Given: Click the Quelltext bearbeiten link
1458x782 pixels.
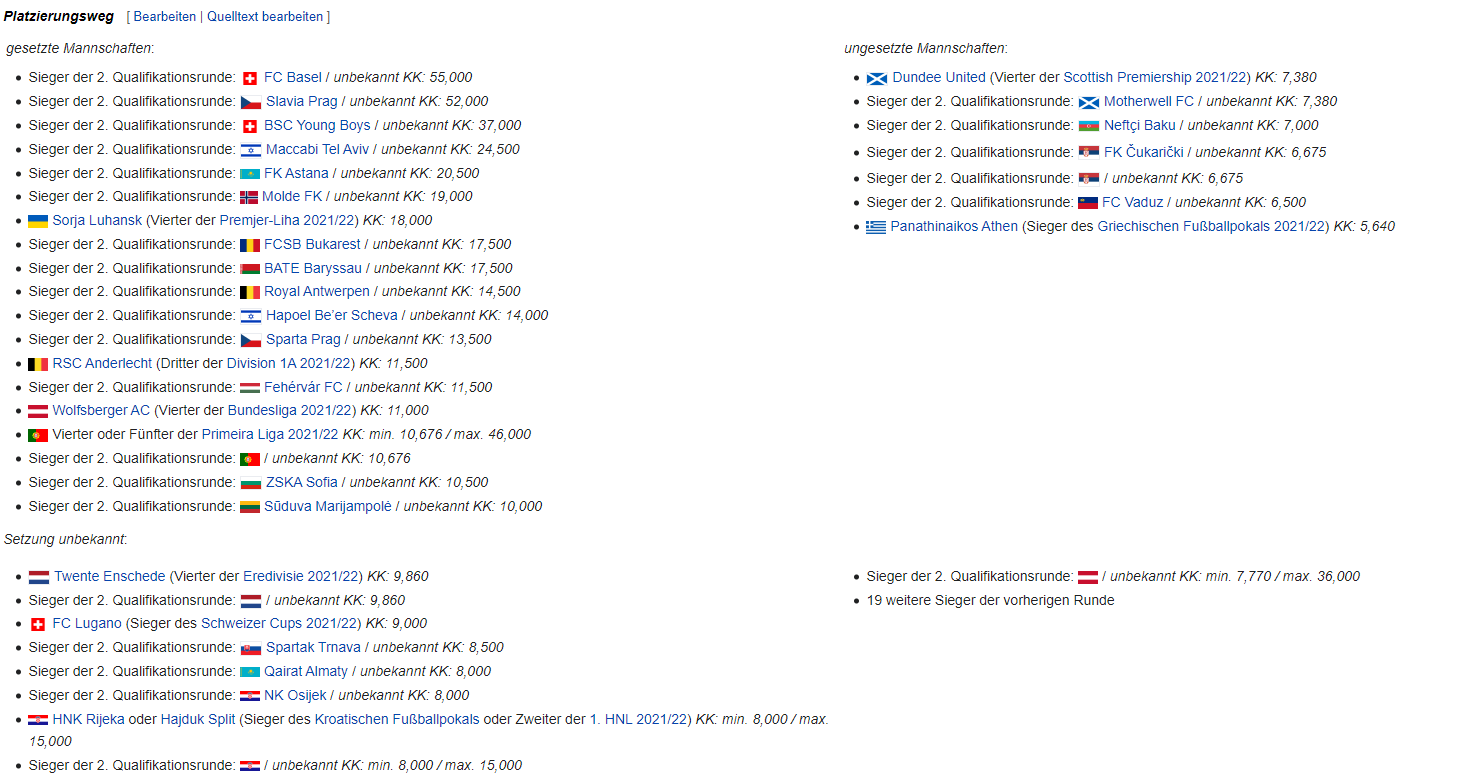Looking at the screenshot, I should [x=265, y=17].
